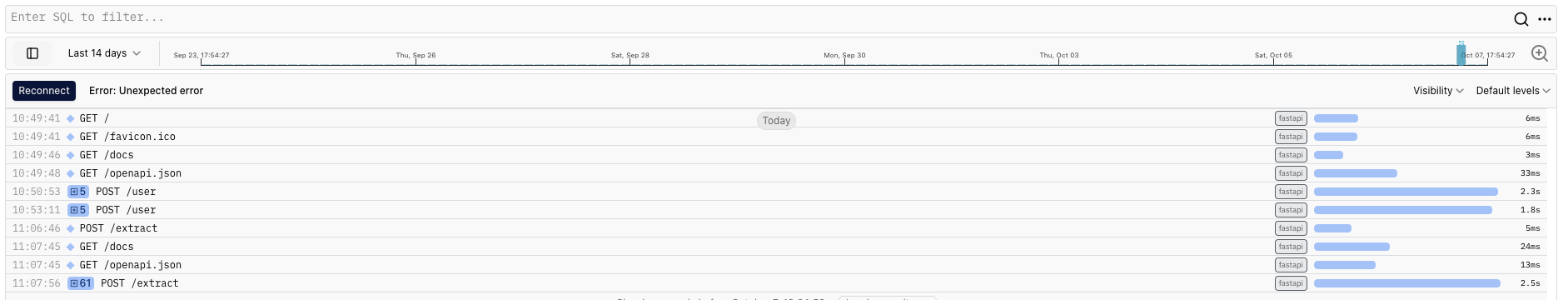Expand the 5 spans of 10:50:53 POST /user
The height and width of the screenshot is (300, 1568).
(x=78, y=192)
